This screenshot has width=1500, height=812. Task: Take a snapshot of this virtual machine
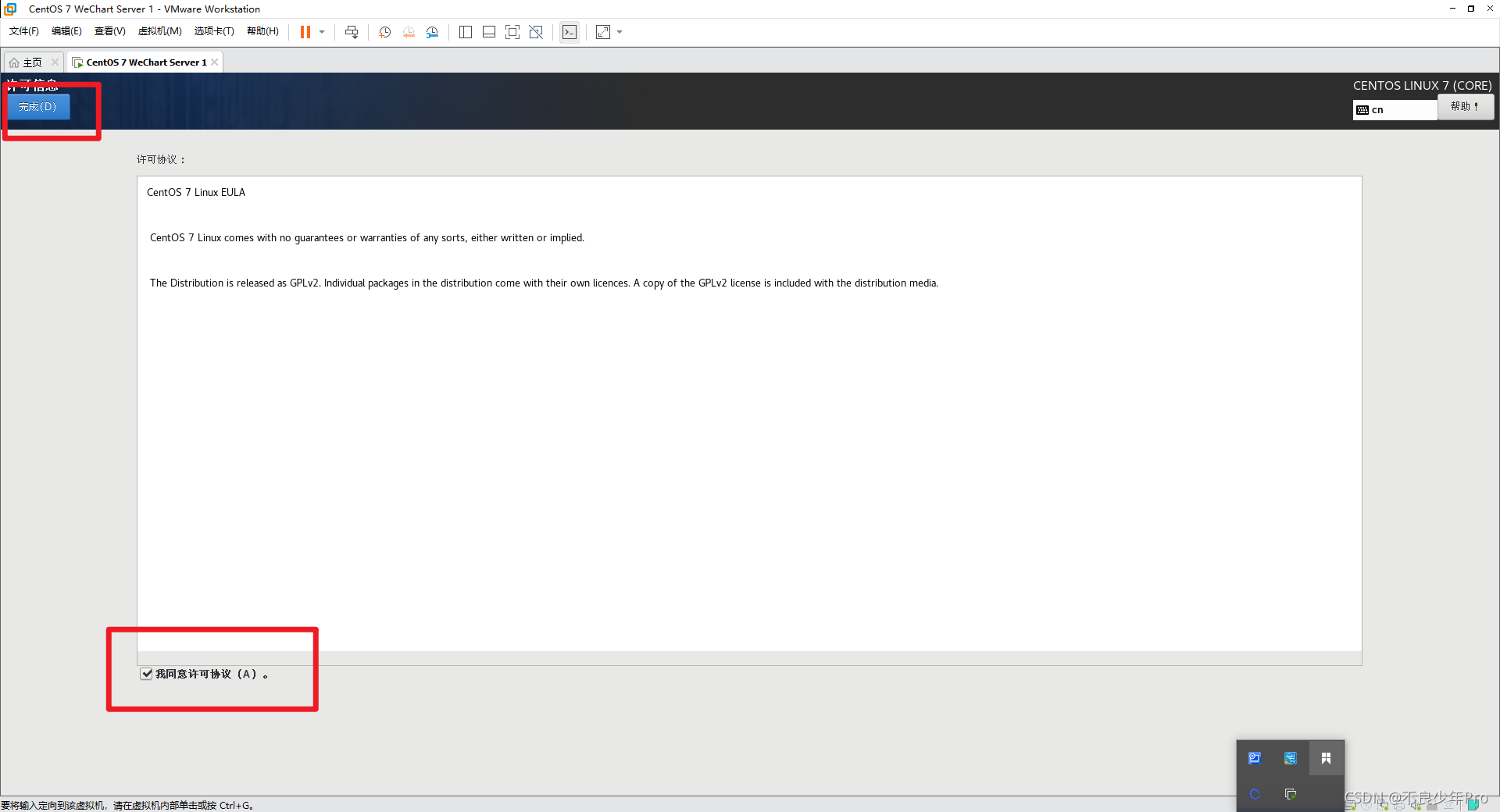384,32
